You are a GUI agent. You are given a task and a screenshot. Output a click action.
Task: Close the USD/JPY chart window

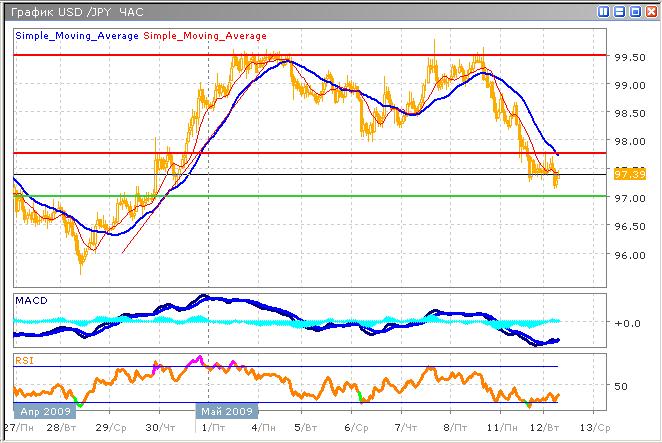(x=650, y=11)
